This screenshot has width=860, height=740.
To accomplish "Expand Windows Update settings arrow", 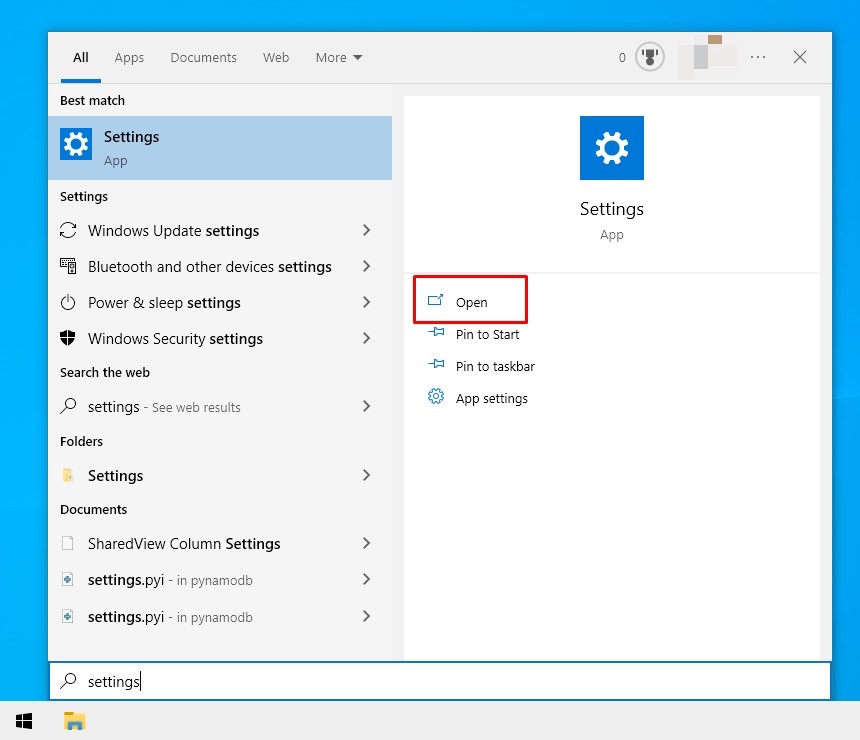I will point(366,230).
